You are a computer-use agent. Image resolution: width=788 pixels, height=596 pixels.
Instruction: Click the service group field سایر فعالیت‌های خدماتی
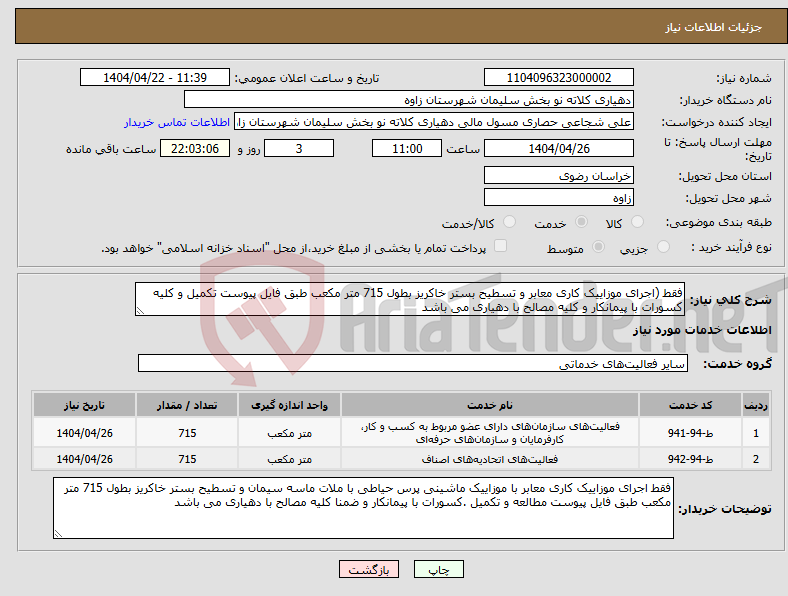click(413, 363)
